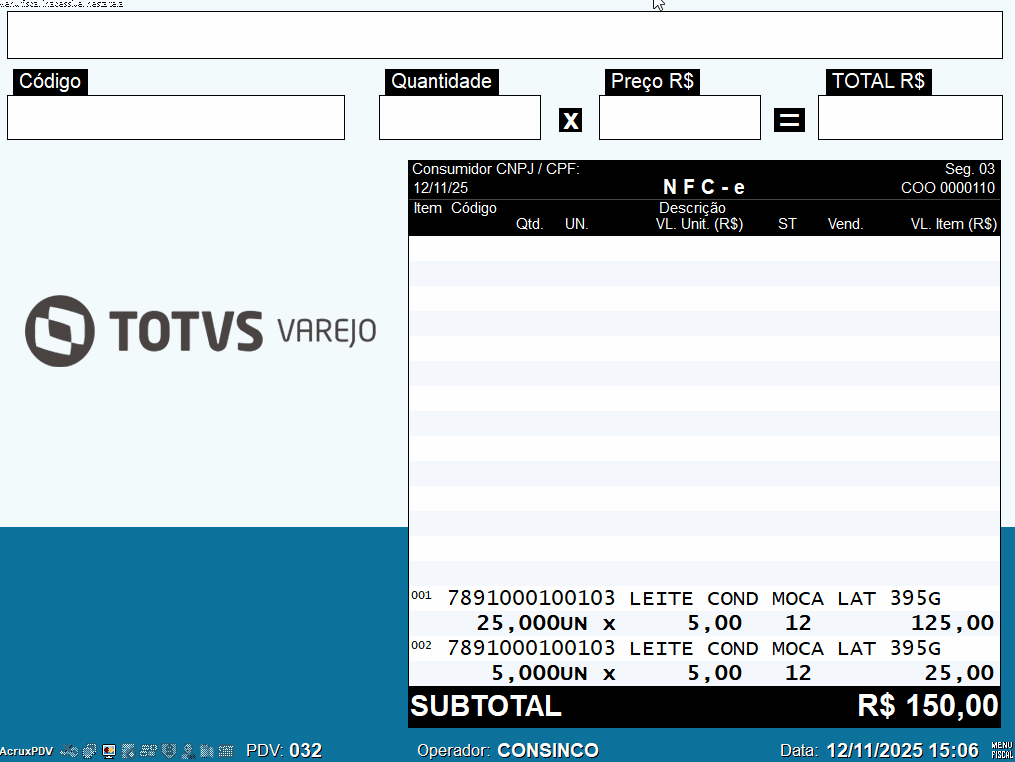Click the VL. Item (R$) column header
The image size is (1015, 762).
click(954, 224)
